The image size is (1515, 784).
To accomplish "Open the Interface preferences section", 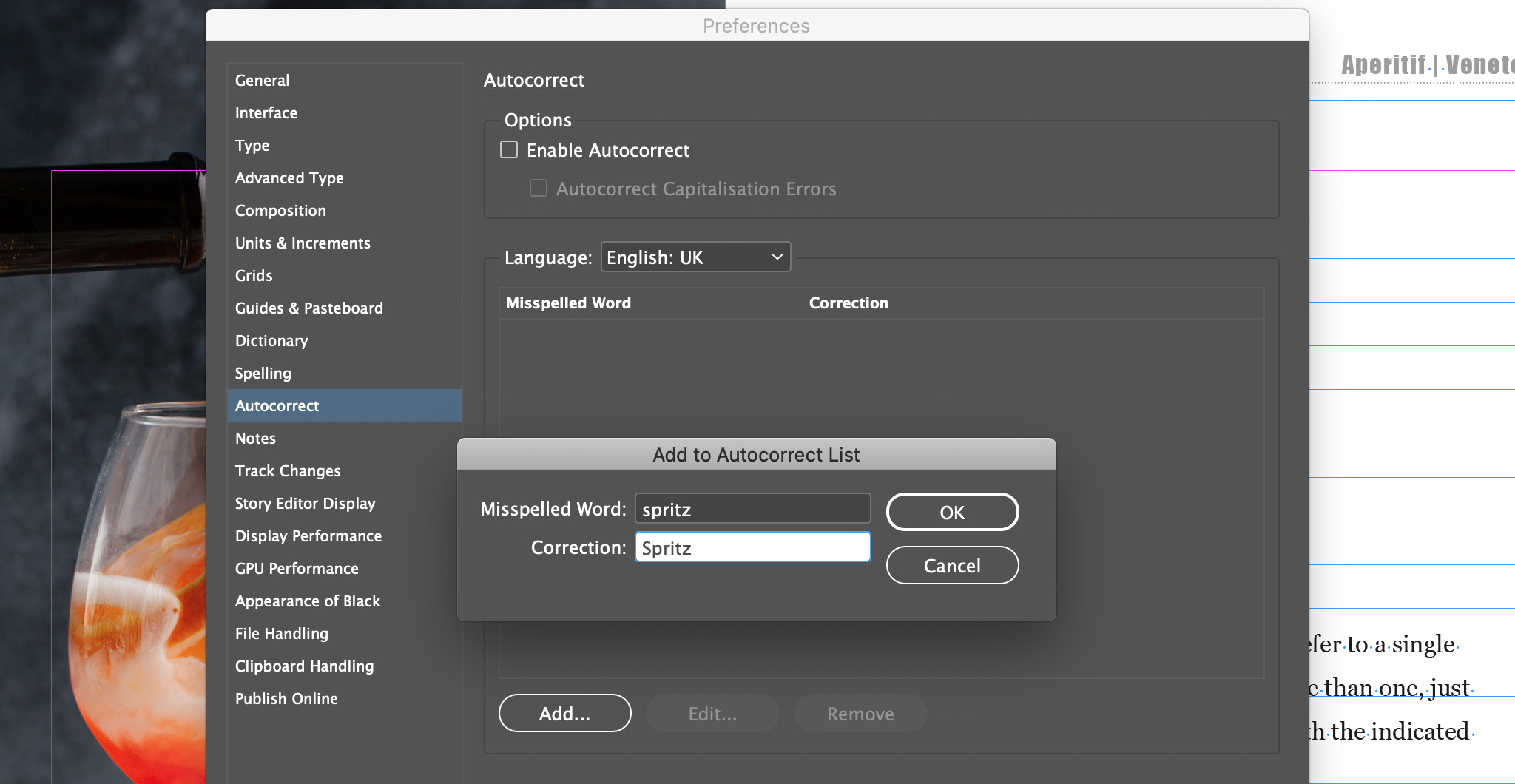I will click(266, 112).
